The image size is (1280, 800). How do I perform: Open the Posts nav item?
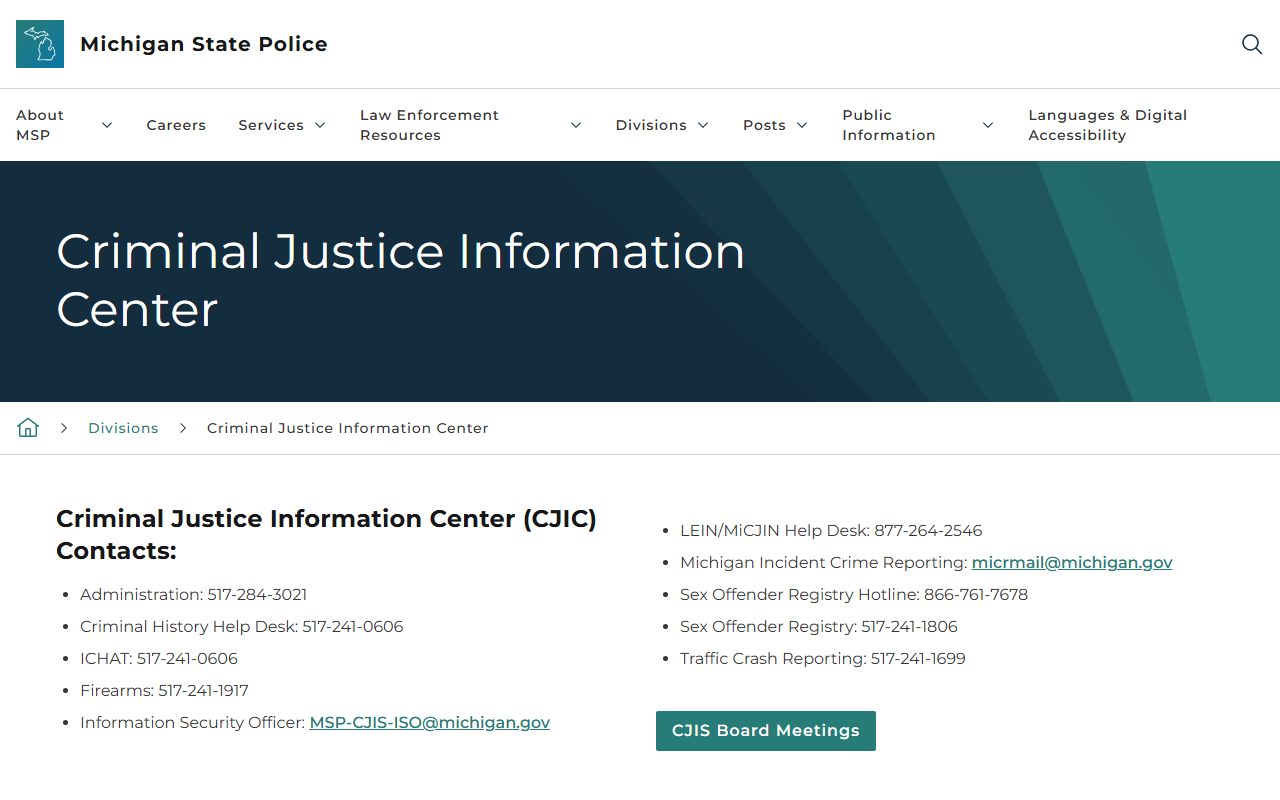pos(764,125)
